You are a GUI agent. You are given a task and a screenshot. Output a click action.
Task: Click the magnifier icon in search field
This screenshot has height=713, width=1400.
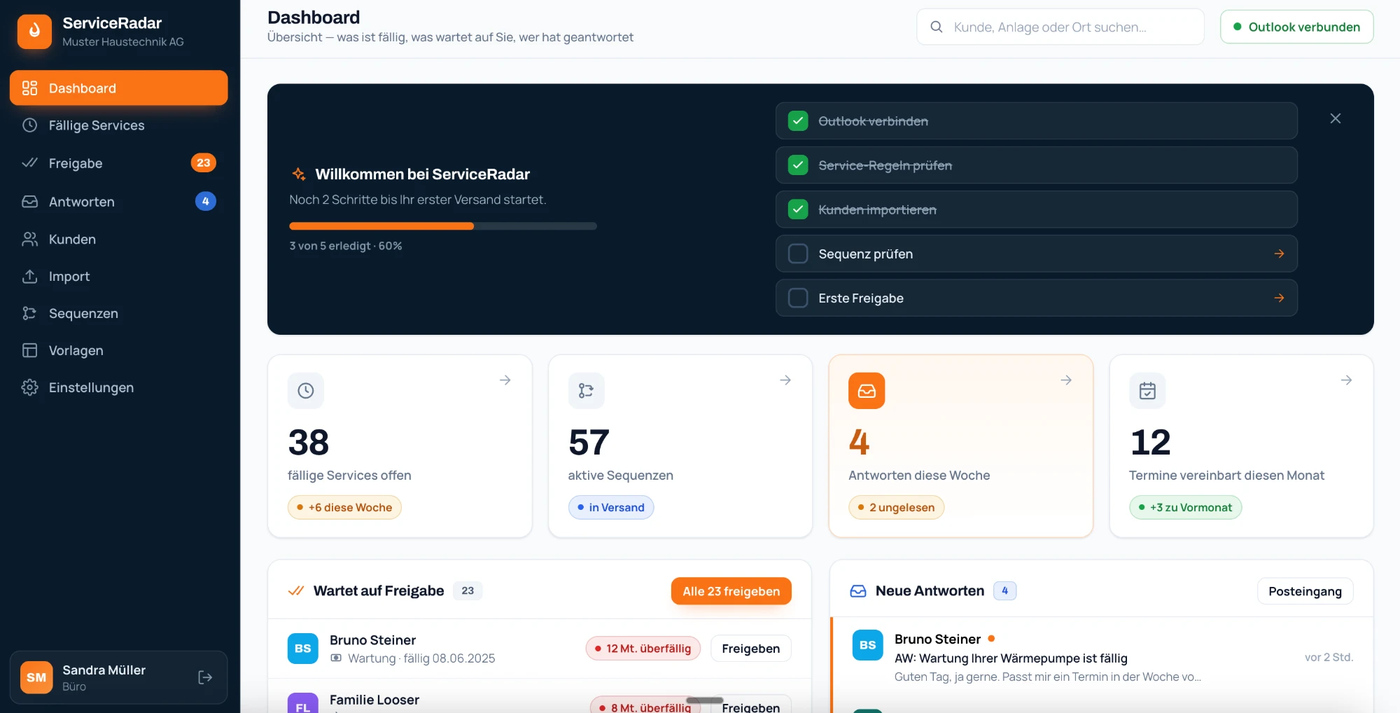click(937, 27)
